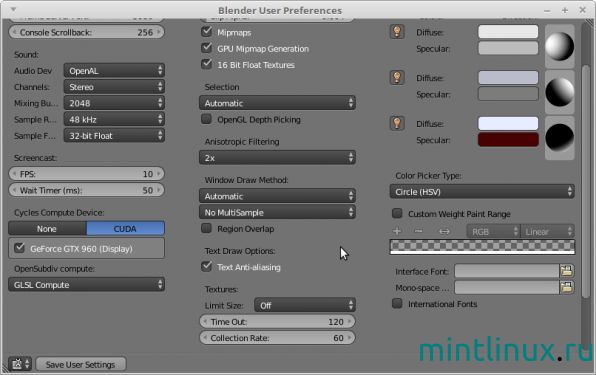Disable the Mipmaps checkbox

[206, 32]
